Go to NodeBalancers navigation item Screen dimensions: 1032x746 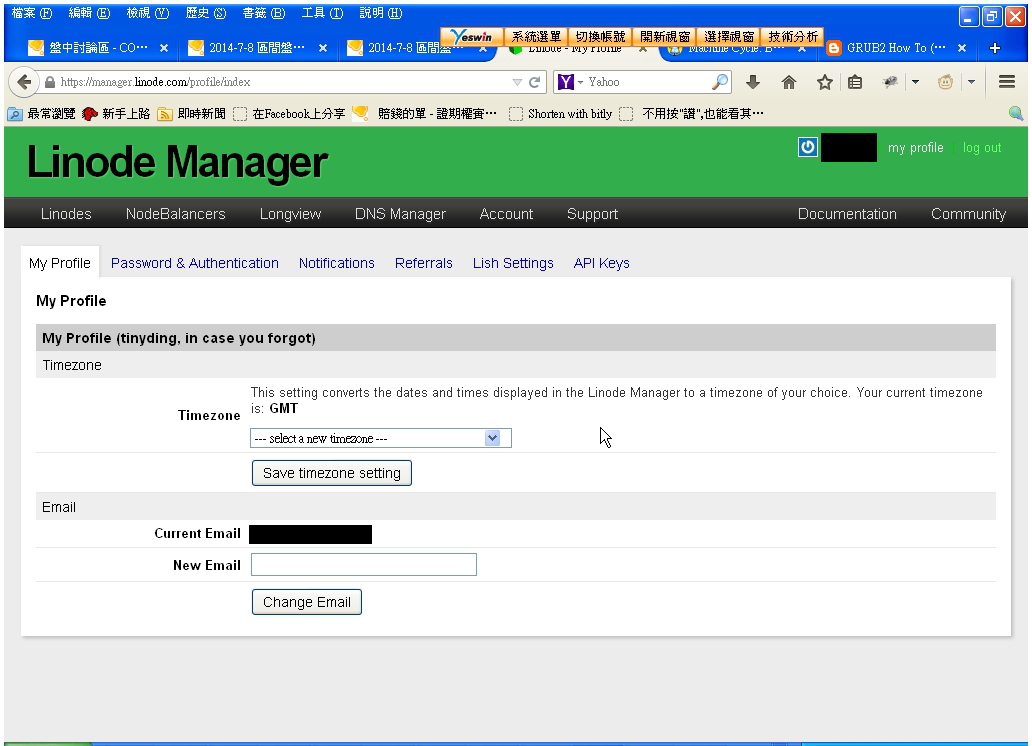point(175,214)
